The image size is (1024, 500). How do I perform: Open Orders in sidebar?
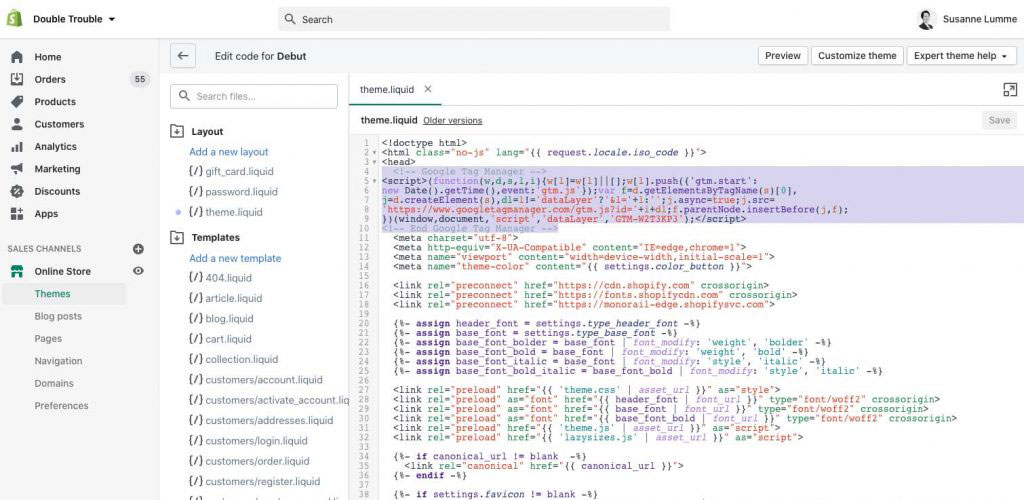[x=50, y=80]
